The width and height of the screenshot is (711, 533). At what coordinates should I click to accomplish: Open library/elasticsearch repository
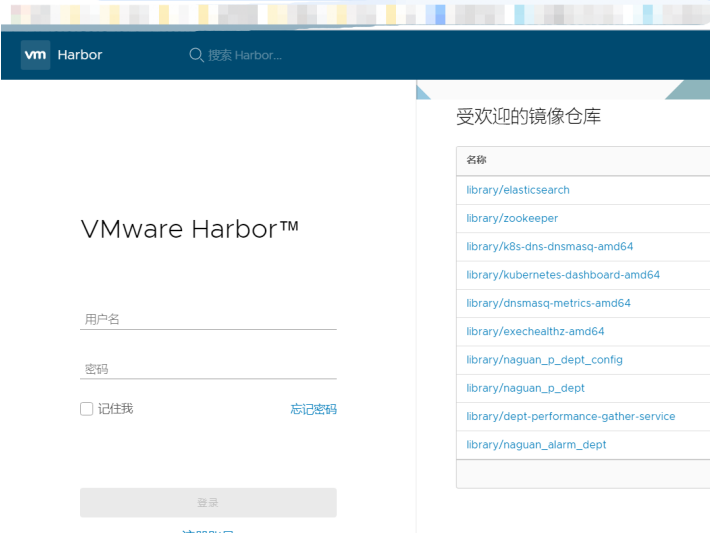pyautogui.click(x=518, y=190)
